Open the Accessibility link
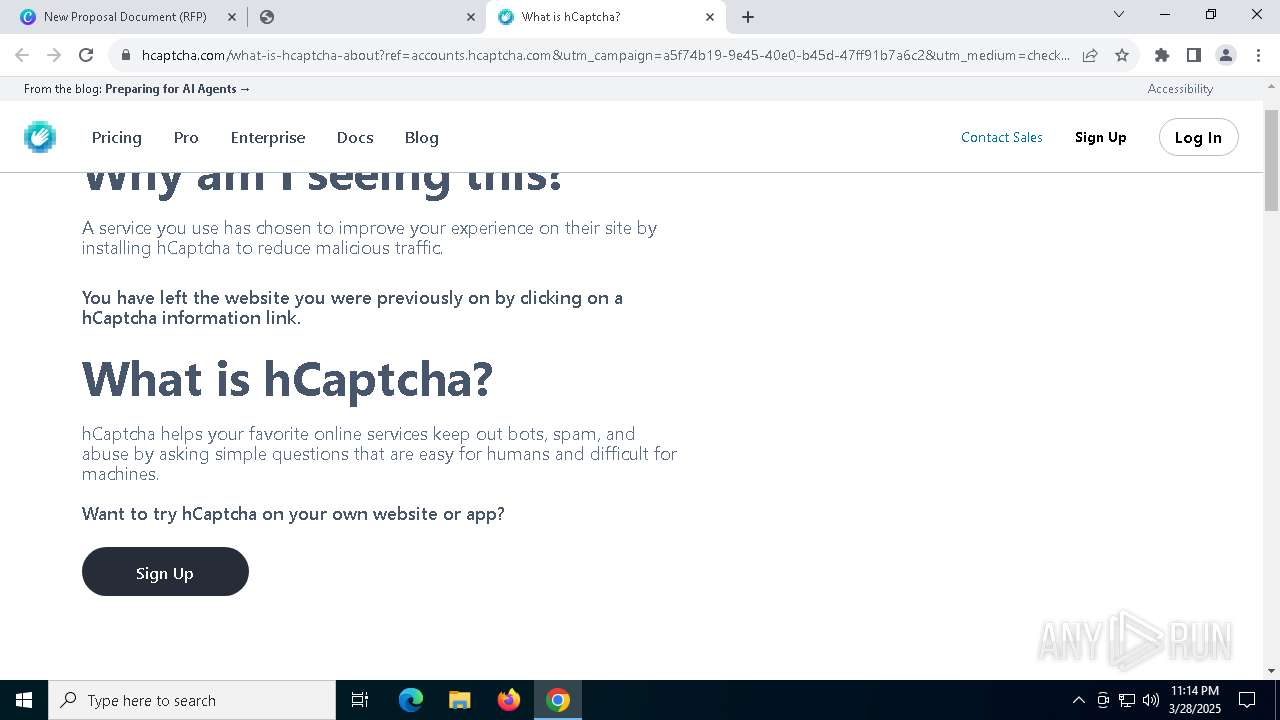Screen dimensions: 1280x720 [1180, 89]
